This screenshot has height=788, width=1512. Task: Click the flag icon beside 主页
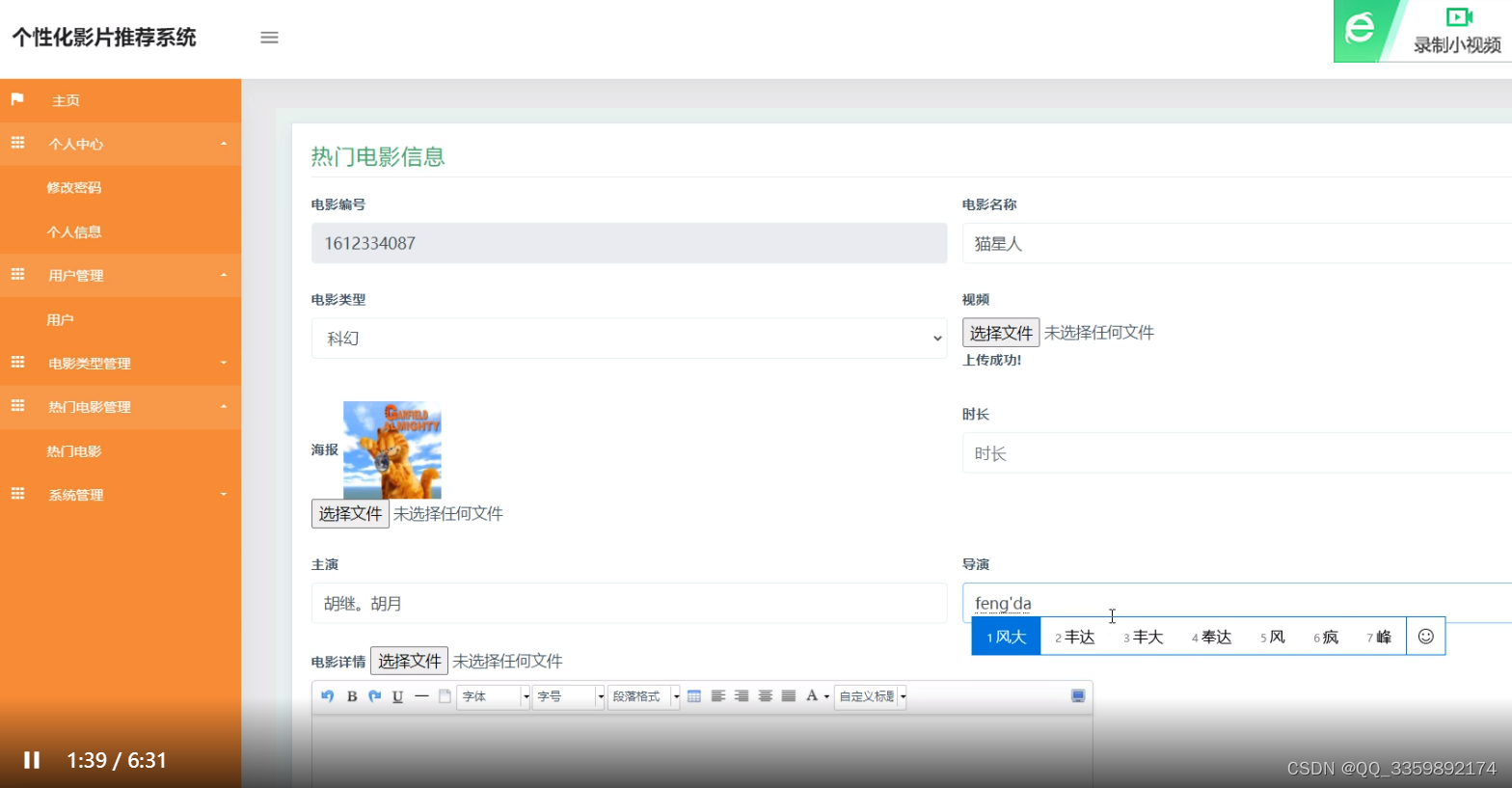[x=17, y=99]
